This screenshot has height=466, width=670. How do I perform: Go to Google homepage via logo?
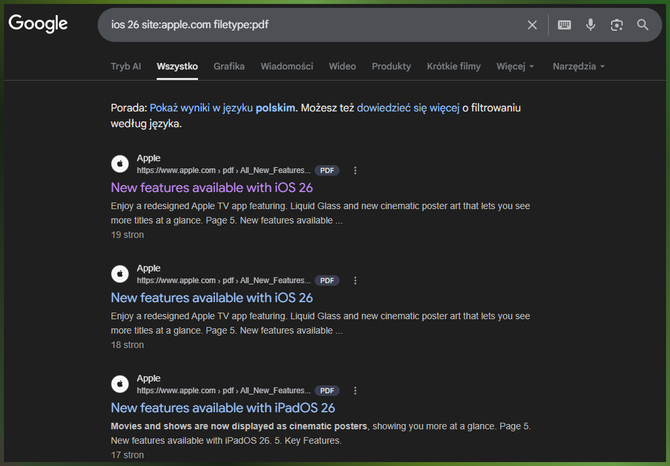[x=38, y=23]
